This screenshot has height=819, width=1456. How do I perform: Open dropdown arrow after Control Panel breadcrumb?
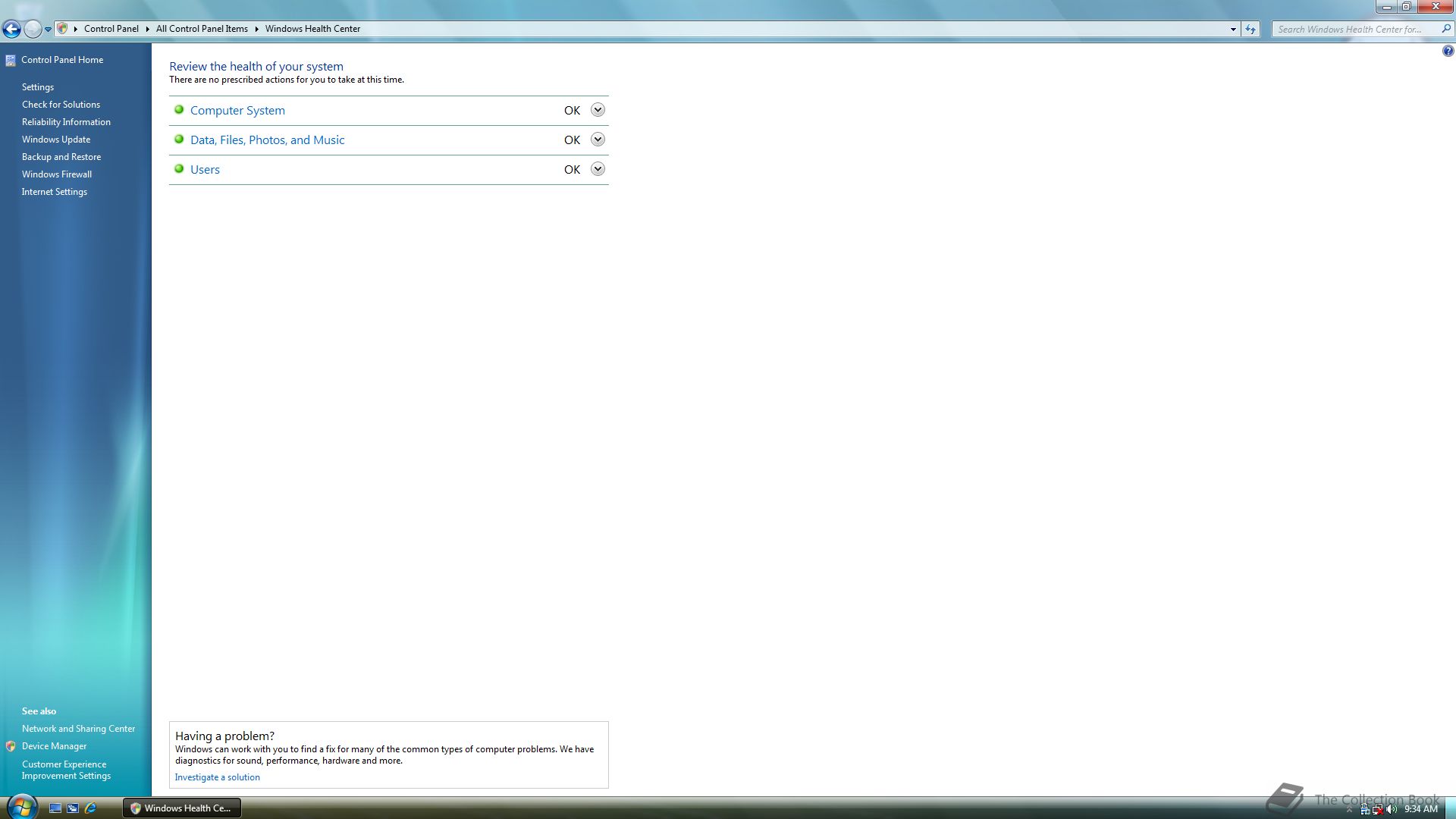point(147,29)
